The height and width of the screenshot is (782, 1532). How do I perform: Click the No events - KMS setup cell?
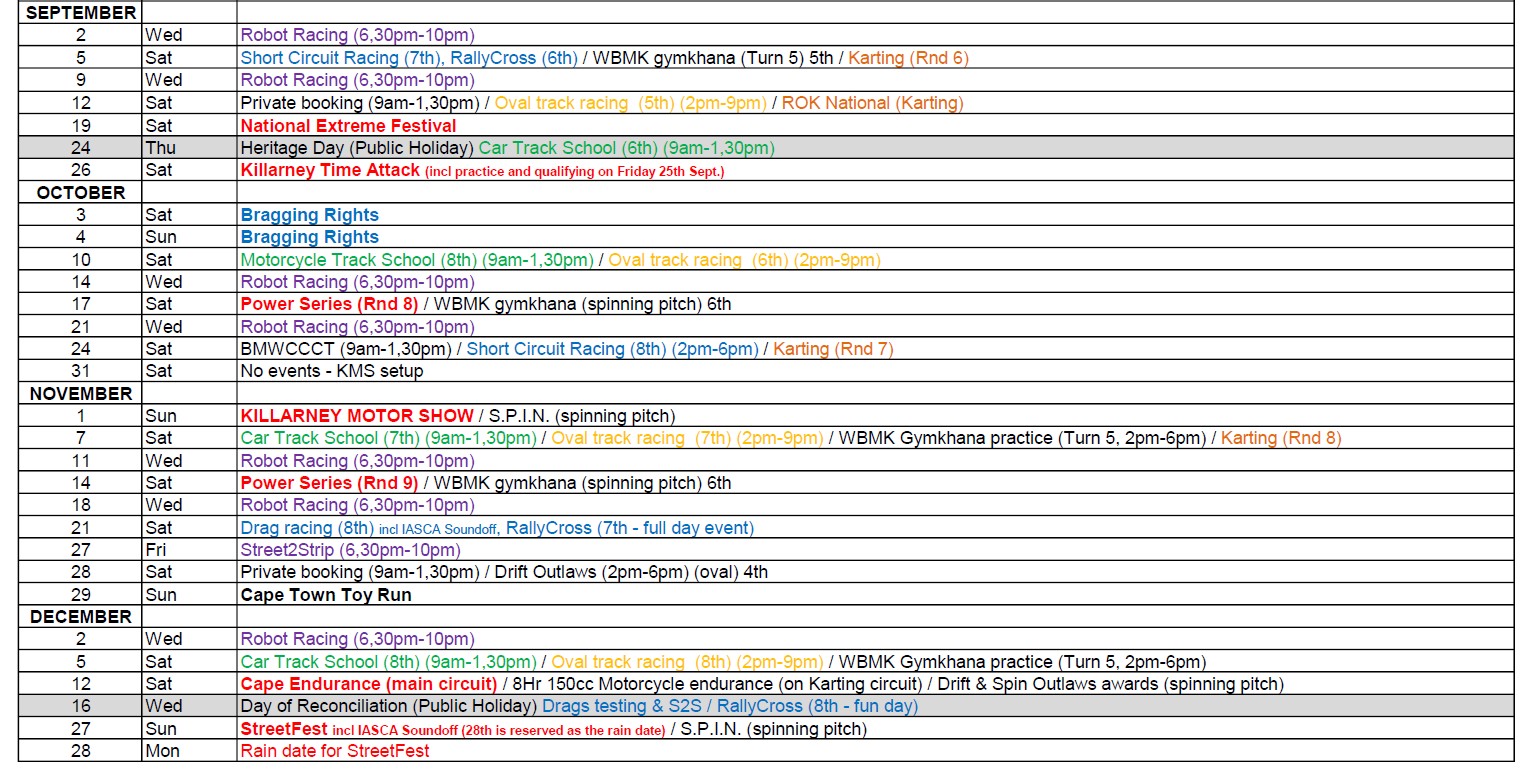[332, 371]
